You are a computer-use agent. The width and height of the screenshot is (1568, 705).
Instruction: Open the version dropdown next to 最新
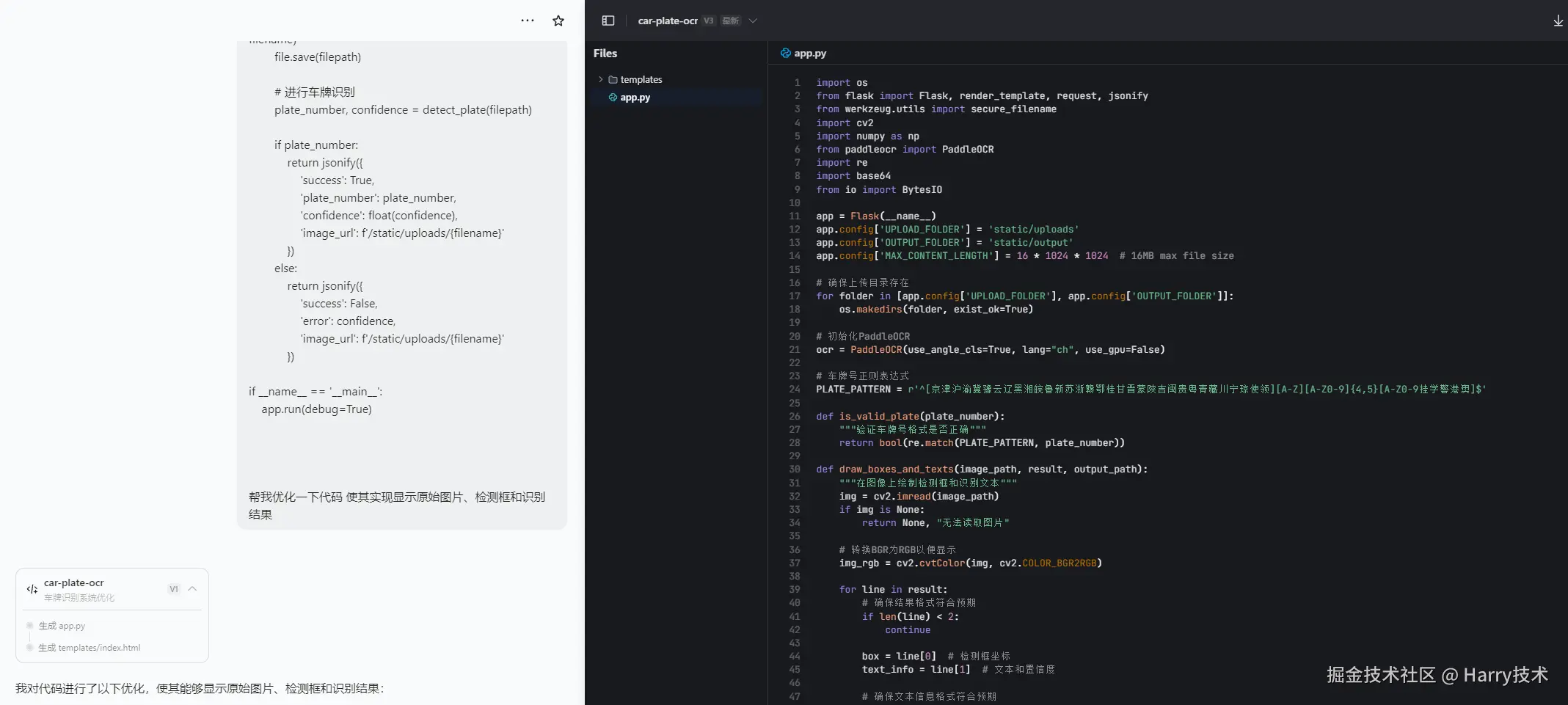(x=753, y=21)
